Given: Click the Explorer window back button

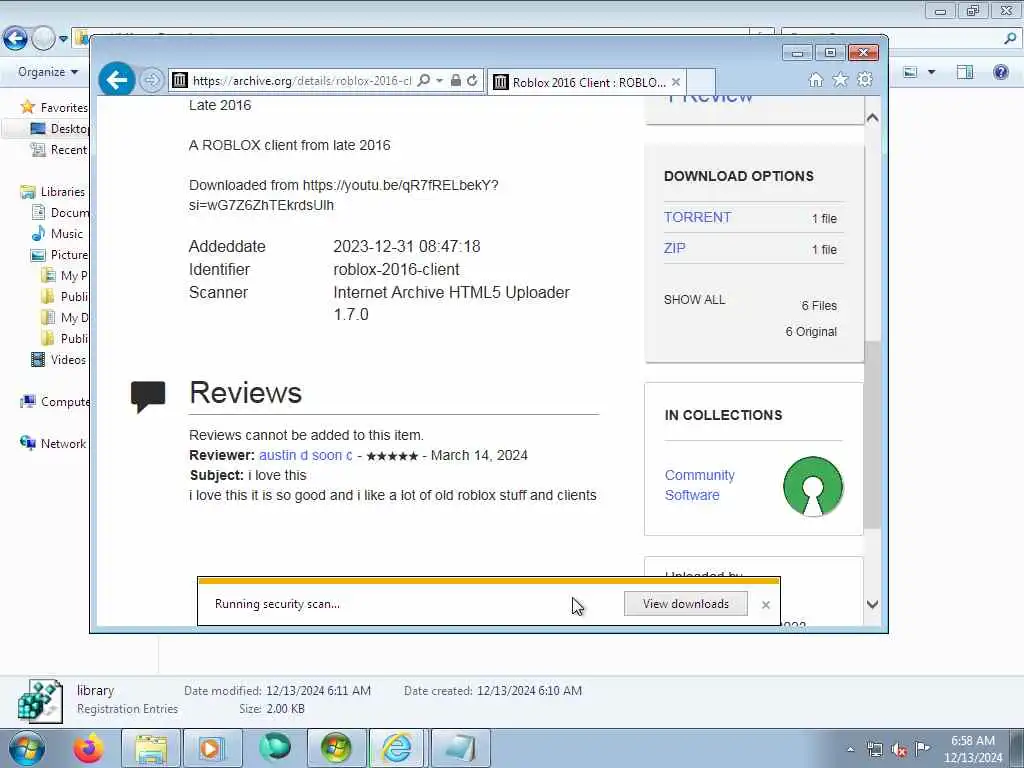Looking at the screenshot, I should click(16, 39).
